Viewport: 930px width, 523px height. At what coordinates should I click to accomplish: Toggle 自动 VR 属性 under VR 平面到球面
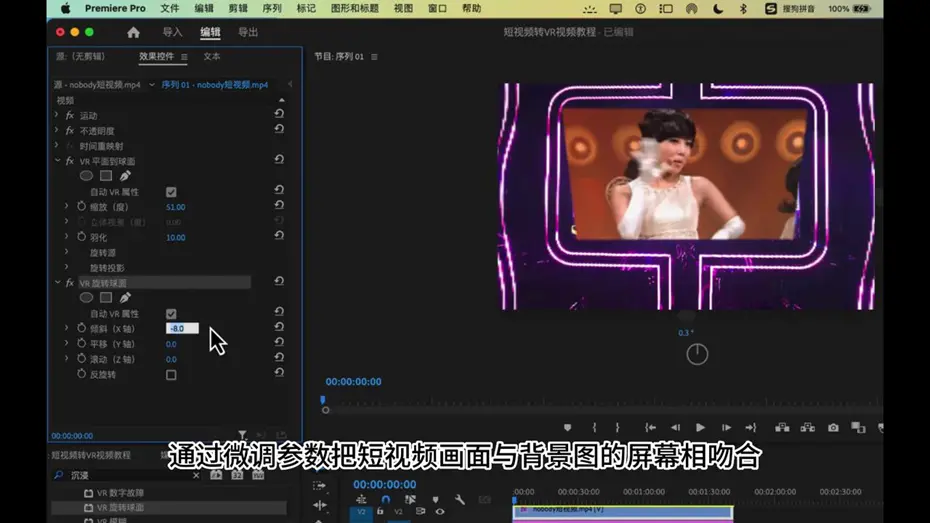[171, 192]
